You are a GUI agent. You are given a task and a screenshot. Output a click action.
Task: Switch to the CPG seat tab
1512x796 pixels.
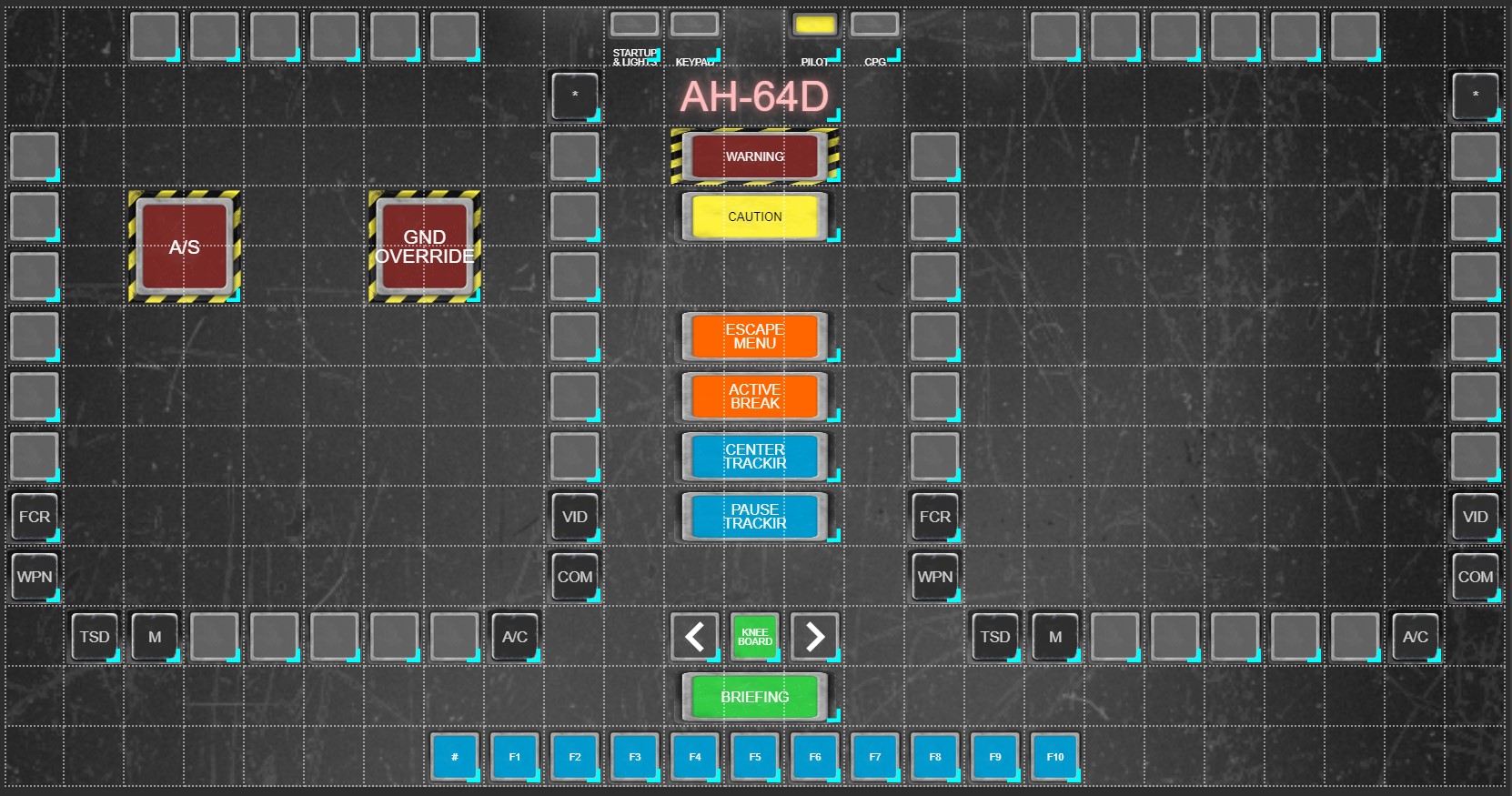pyautogui.click(x=874, y=25)
